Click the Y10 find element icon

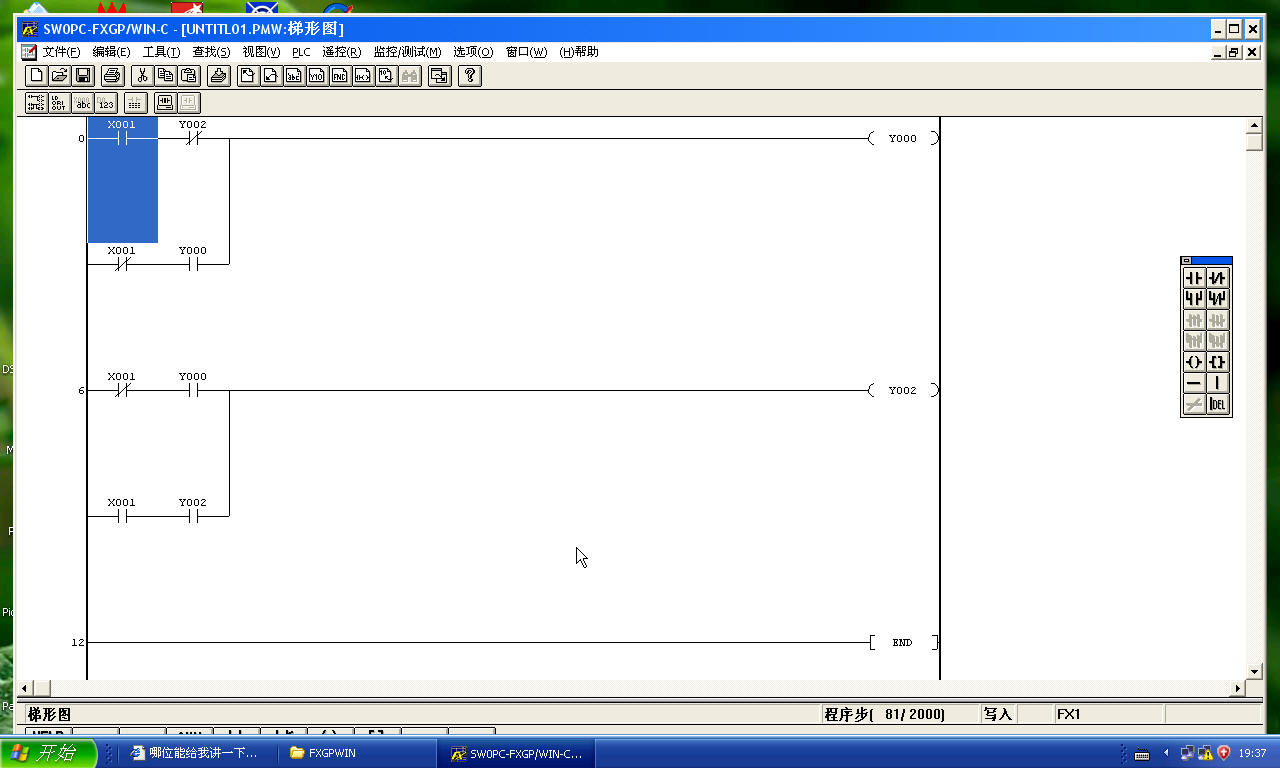[x=317, y=76]
